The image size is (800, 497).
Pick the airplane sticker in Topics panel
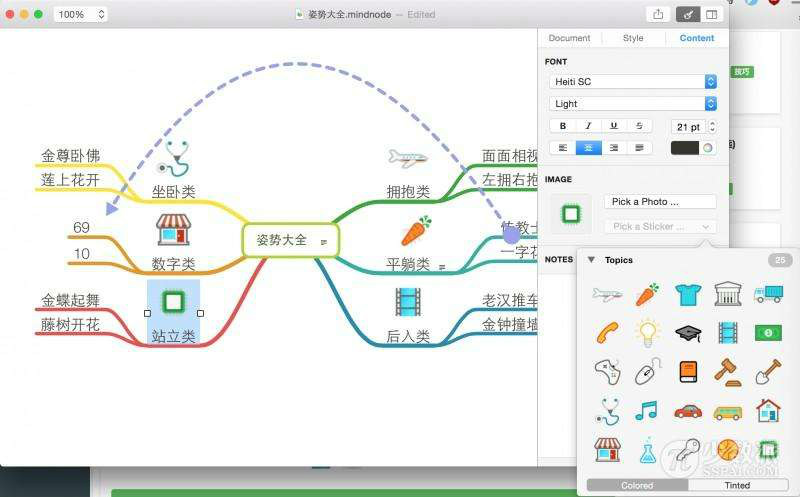pyautogui.click(x=607, y=294)
